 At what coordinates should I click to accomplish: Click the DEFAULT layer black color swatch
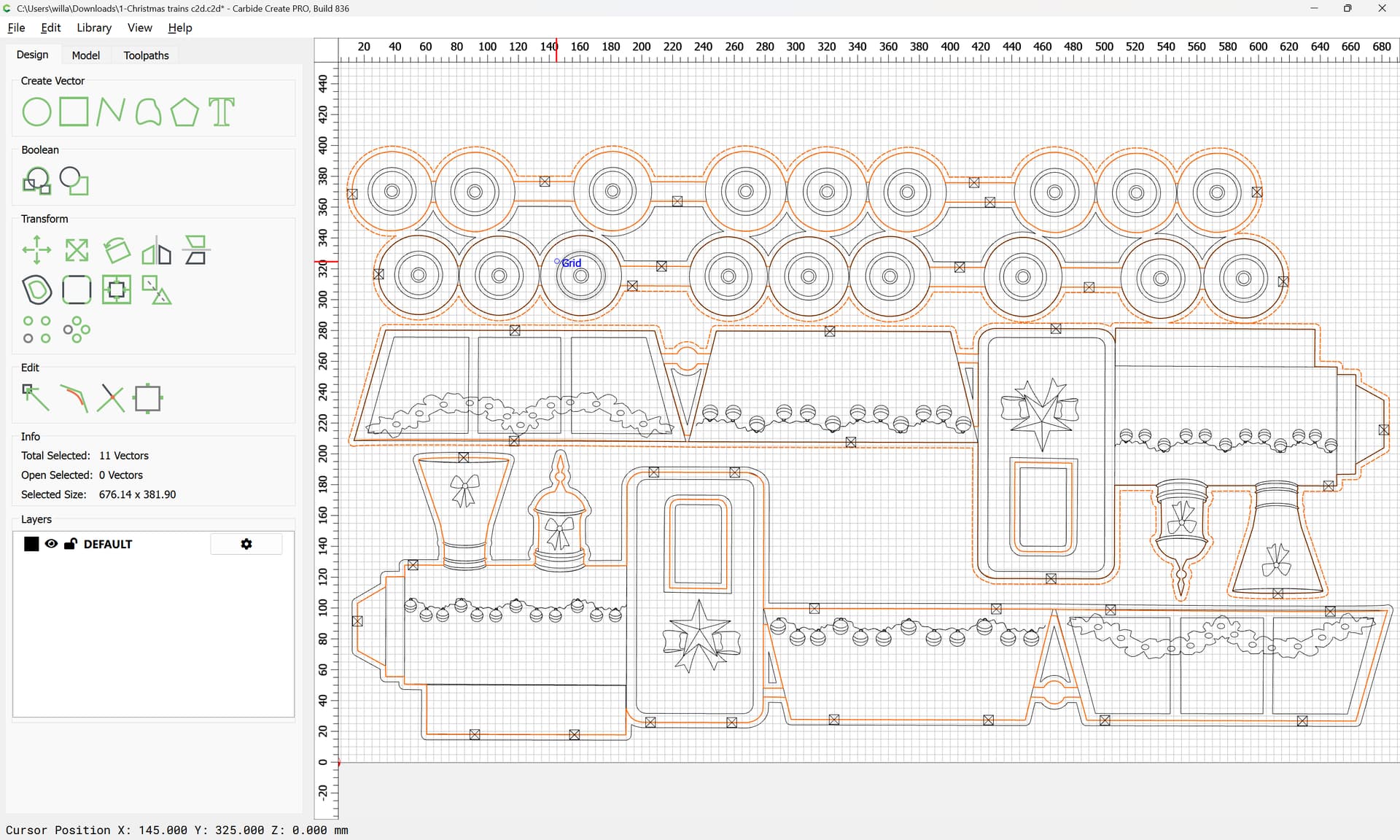coord(31,544)
